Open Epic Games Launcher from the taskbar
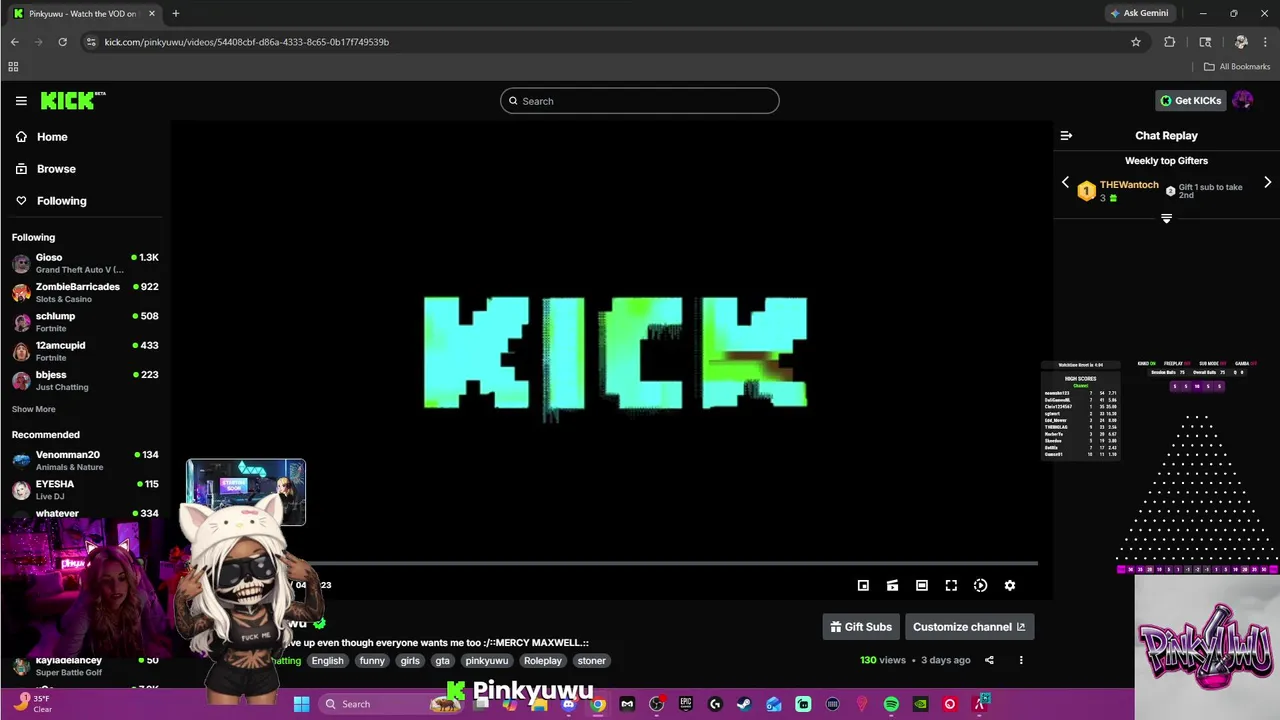The height and width of the screenshot is (720, 1280). point(685,704)
